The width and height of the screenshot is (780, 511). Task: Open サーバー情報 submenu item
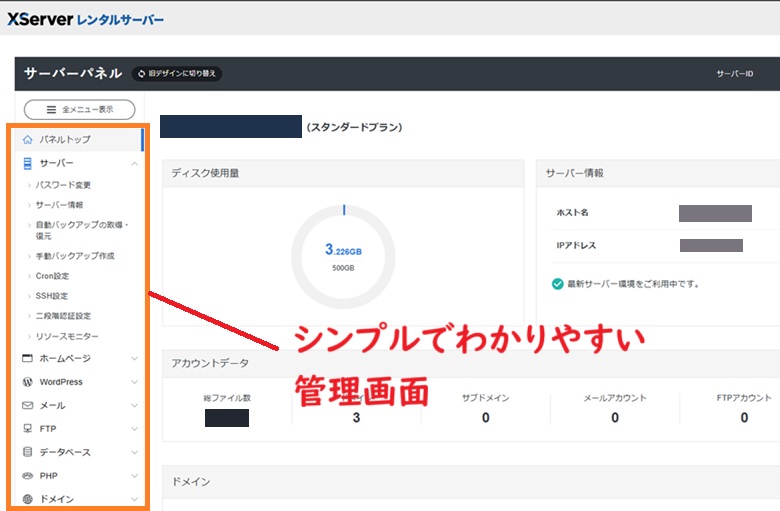59,205
